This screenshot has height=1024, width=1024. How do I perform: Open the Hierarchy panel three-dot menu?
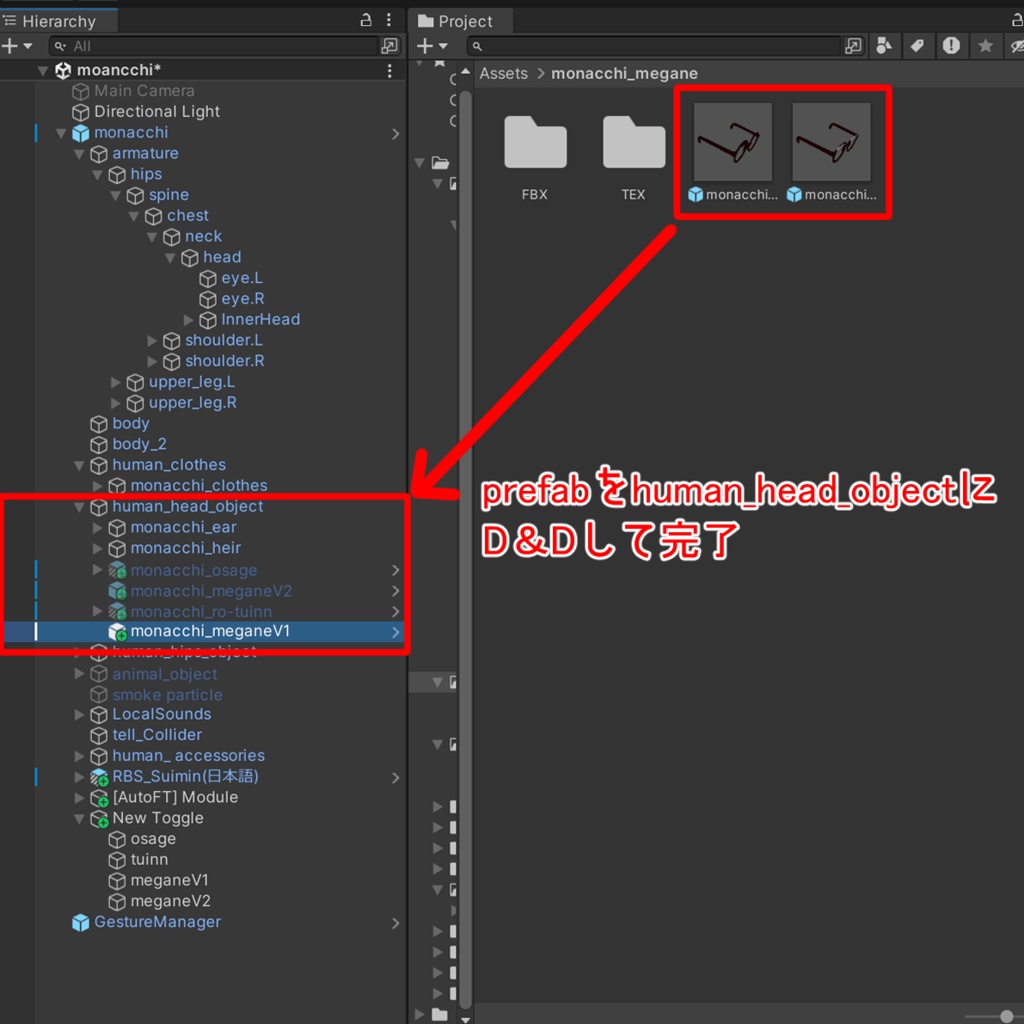389,20
